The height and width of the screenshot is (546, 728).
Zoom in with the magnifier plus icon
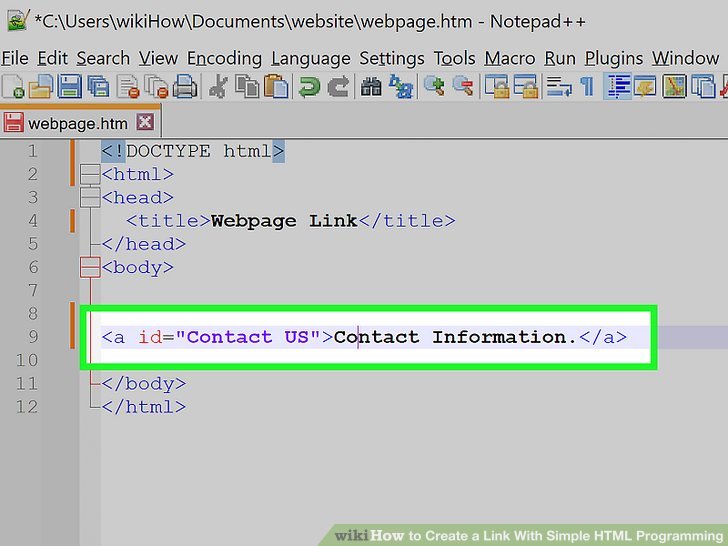tap(434, 87)
